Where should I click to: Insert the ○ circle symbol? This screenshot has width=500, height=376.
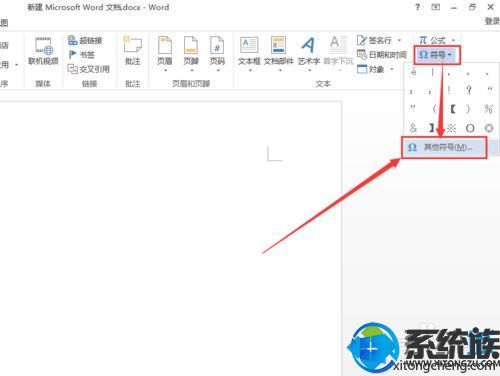470,128
